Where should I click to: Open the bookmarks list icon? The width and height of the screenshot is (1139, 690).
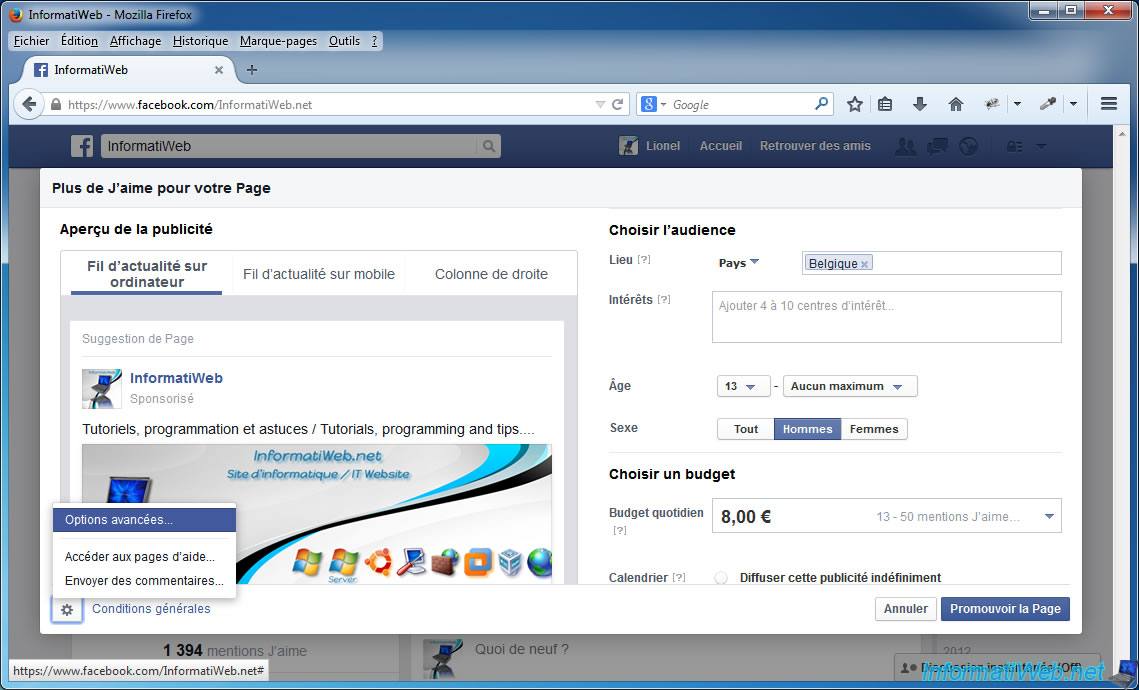pyautogui.click(x=885, y=105)
